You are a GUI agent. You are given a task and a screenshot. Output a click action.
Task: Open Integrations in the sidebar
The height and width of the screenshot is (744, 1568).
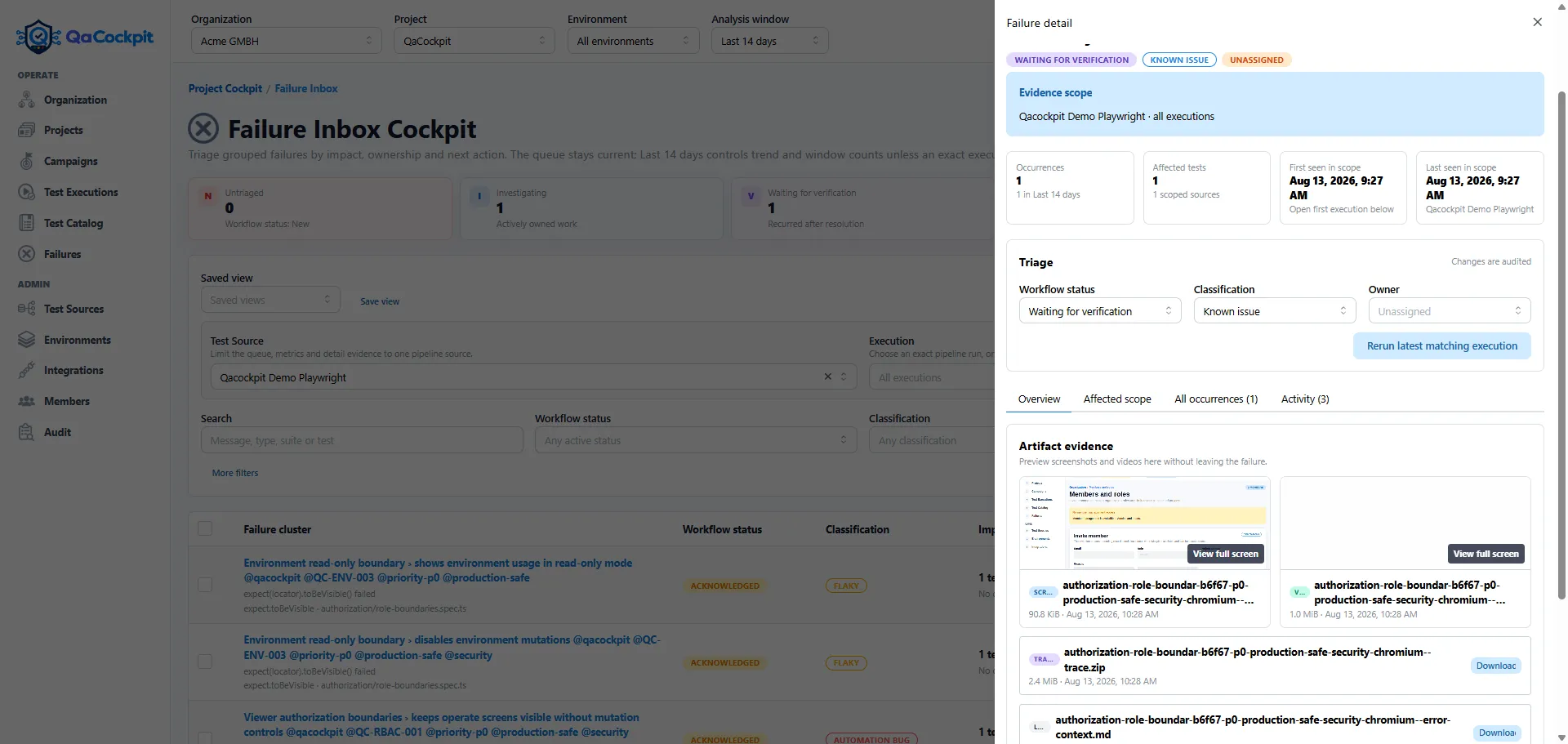(61, 370)
